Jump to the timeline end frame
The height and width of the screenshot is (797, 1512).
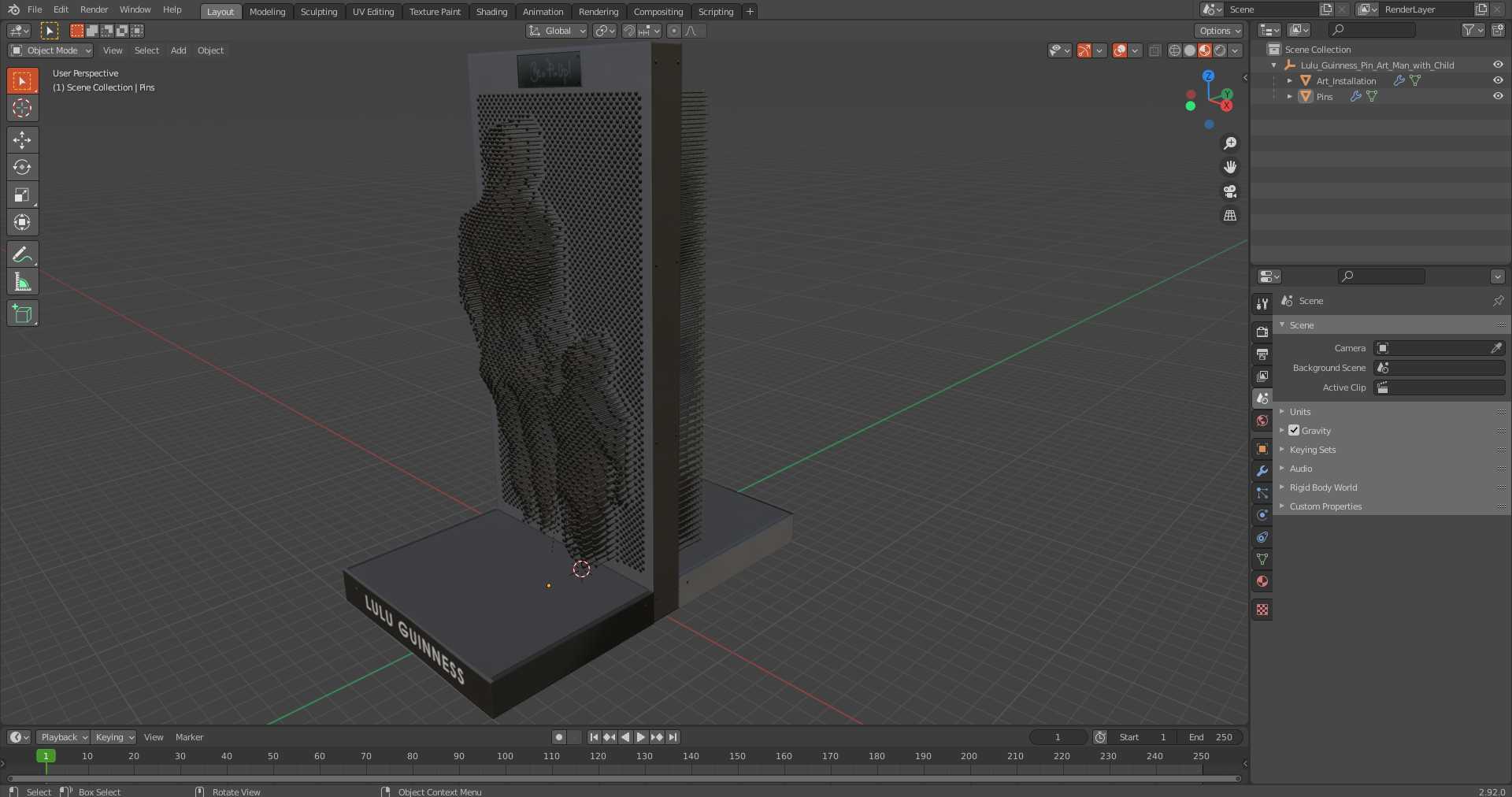coord(673,737)
